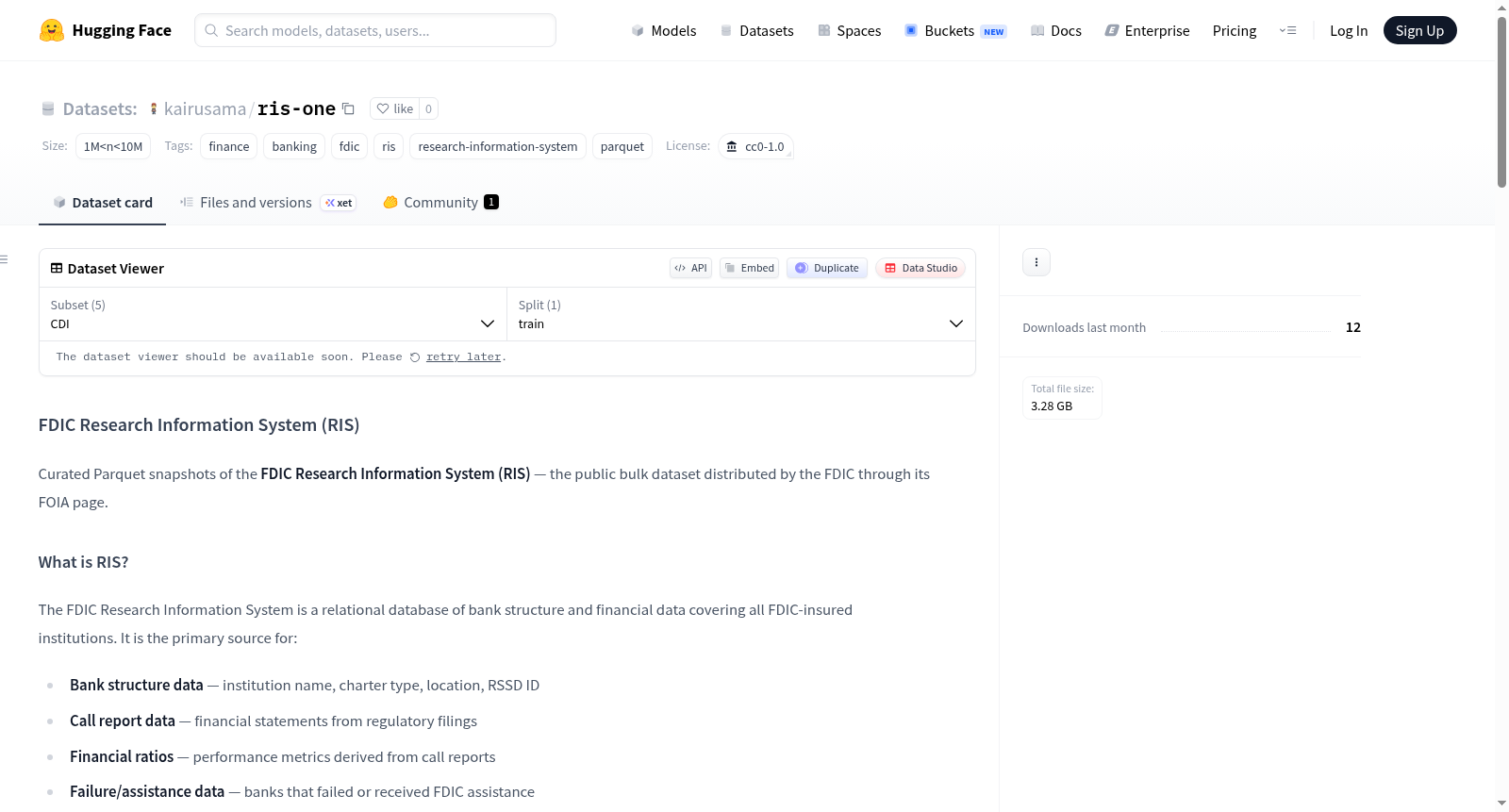The height and width of the screenshot is (812, 1509).
Task: Select the fdic tag
Action: click(350, 146)
